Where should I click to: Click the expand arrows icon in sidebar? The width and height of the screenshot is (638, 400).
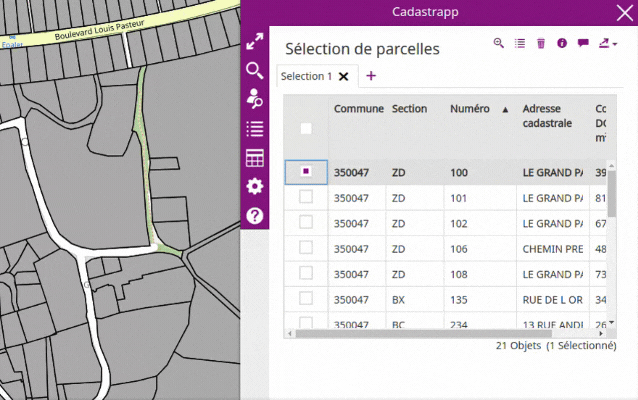click(x=255, y=42)
